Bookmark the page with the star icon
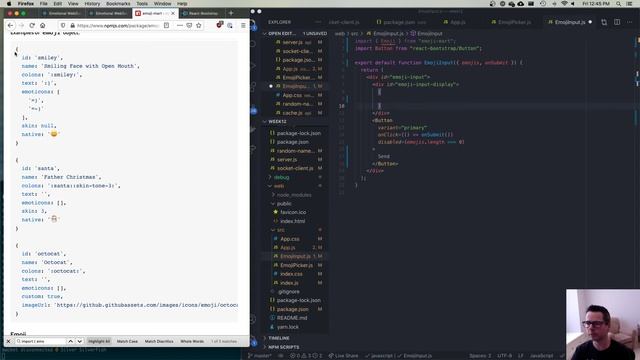This screenshot has height=360, width=640. [x=199, y=25]
